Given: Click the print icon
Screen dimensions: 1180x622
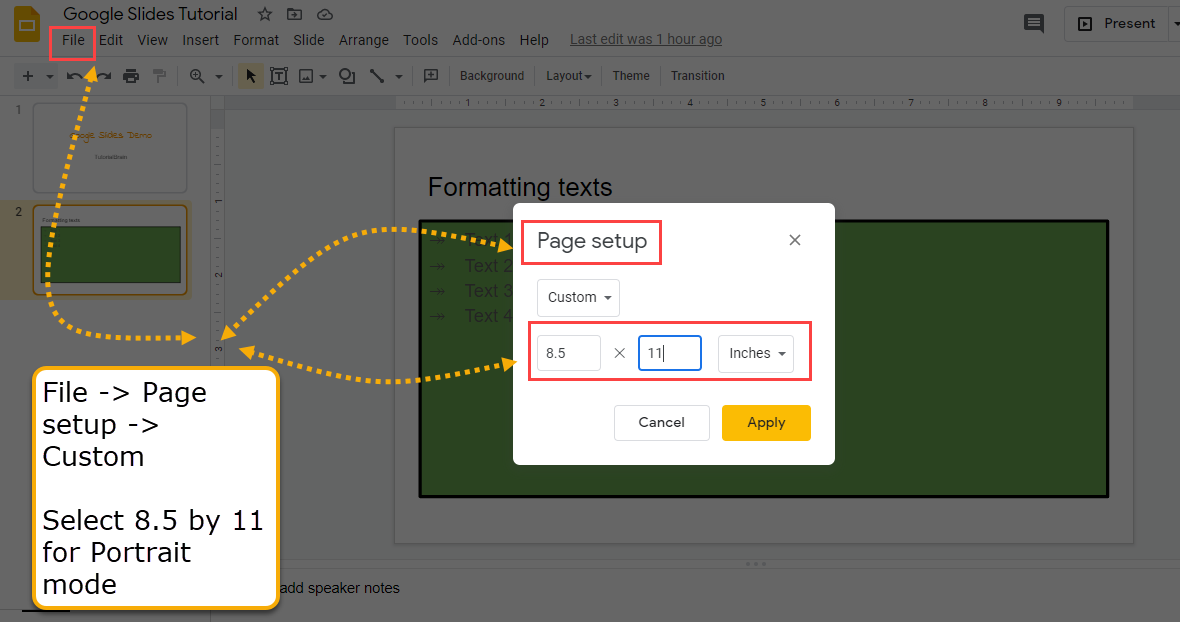Looking at the screenshot, I should (x=131, y=75).
